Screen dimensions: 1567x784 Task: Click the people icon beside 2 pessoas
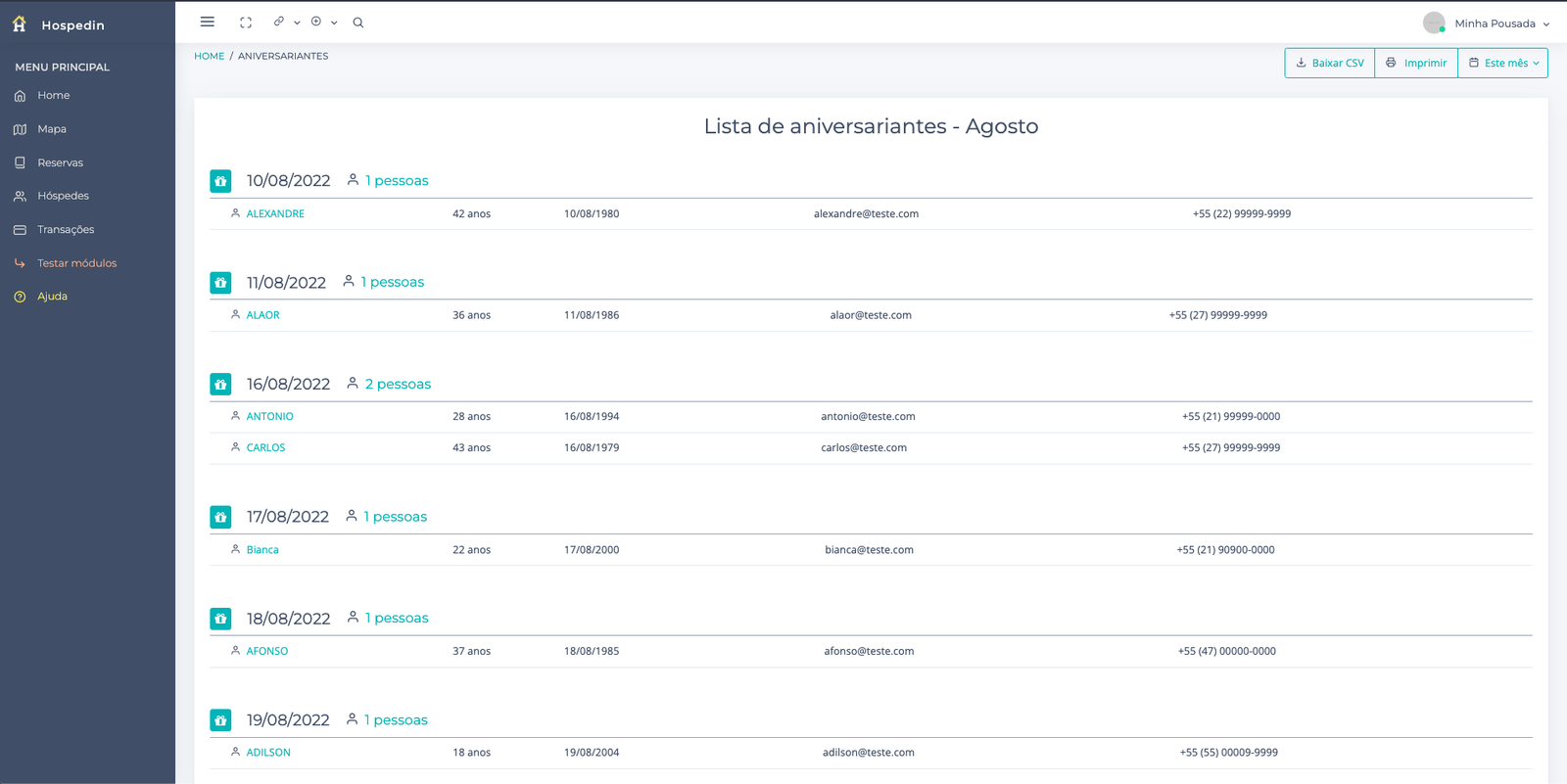point(353,383)
